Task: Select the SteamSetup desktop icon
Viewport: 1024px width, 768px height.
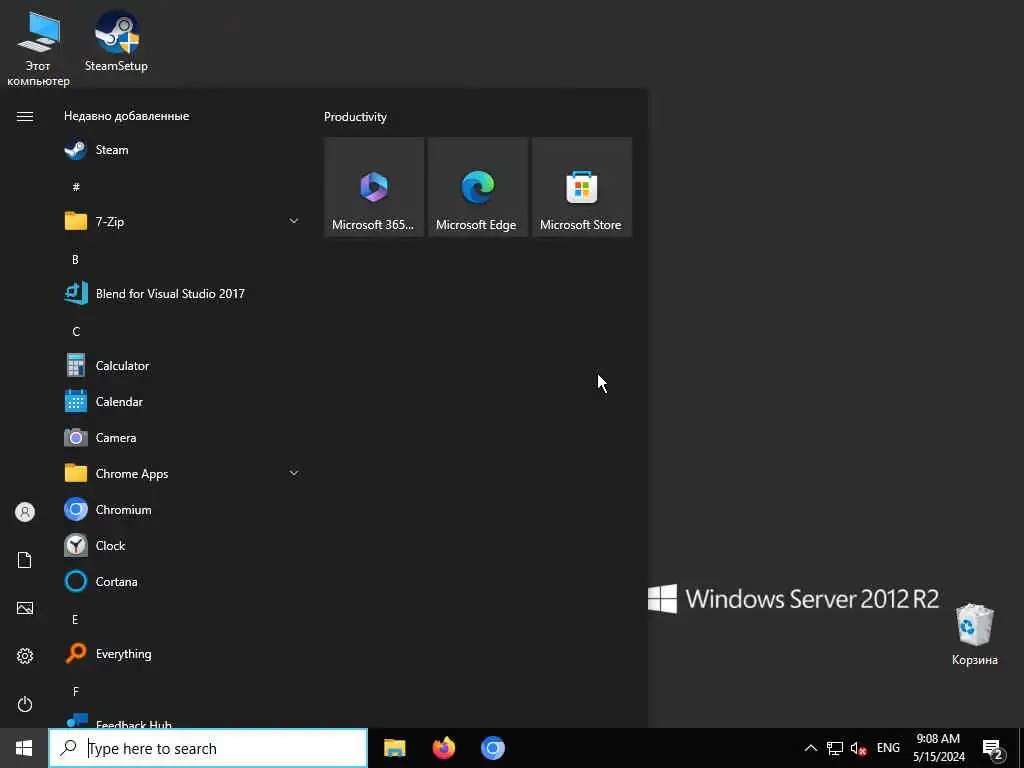Action: [x=116, y=42]
